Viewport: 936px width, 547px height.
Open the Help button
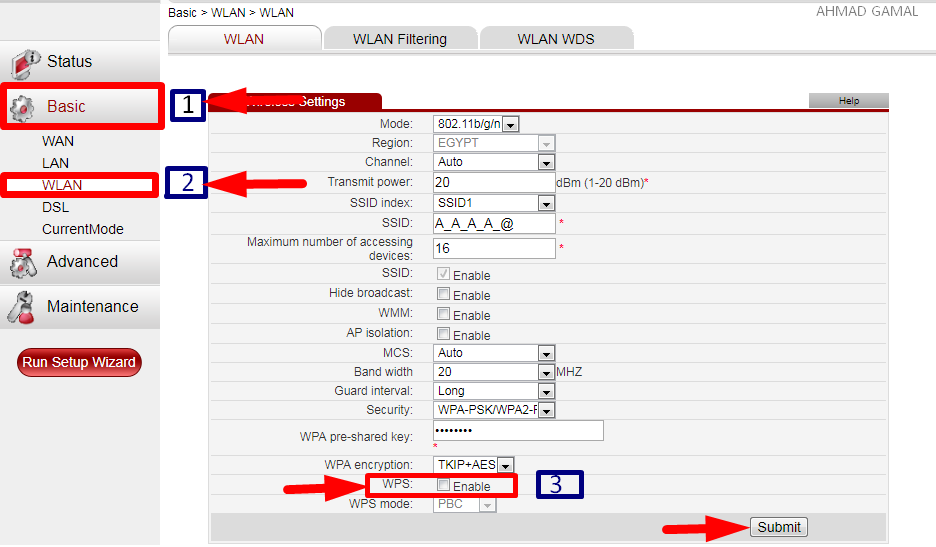point(848,101)
